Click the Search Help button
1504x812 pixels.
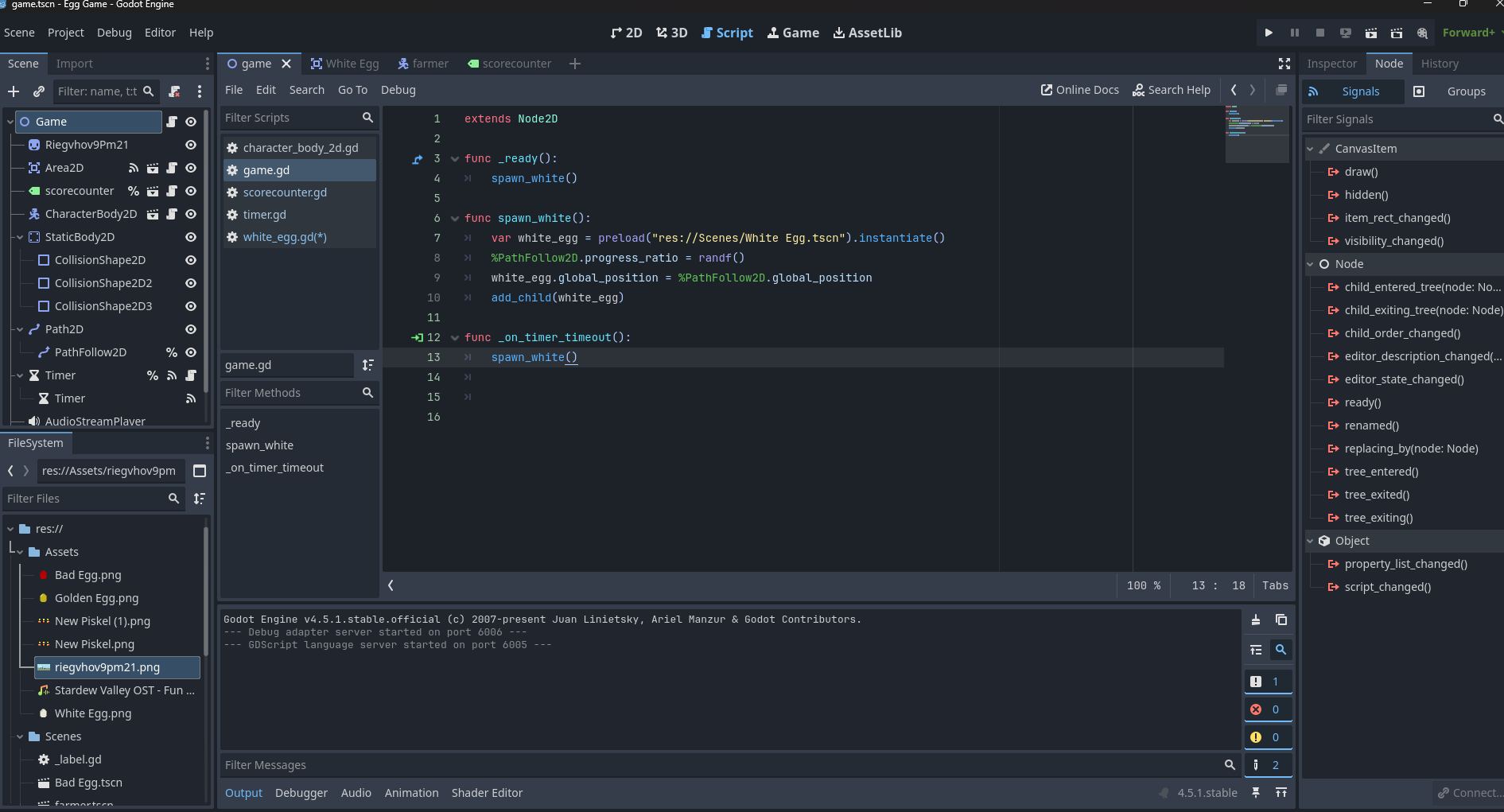1171,90
